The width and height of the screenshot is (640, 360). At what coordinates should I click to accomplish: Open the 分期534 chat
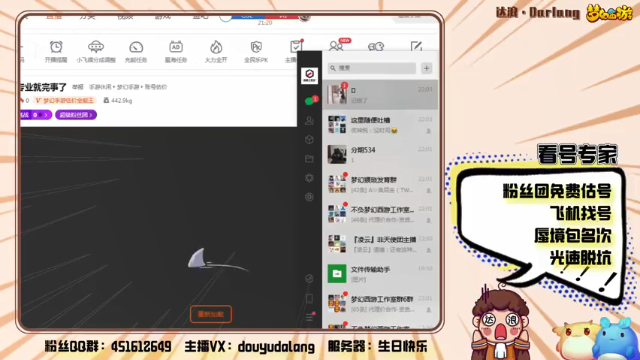[x=380, y=154]
